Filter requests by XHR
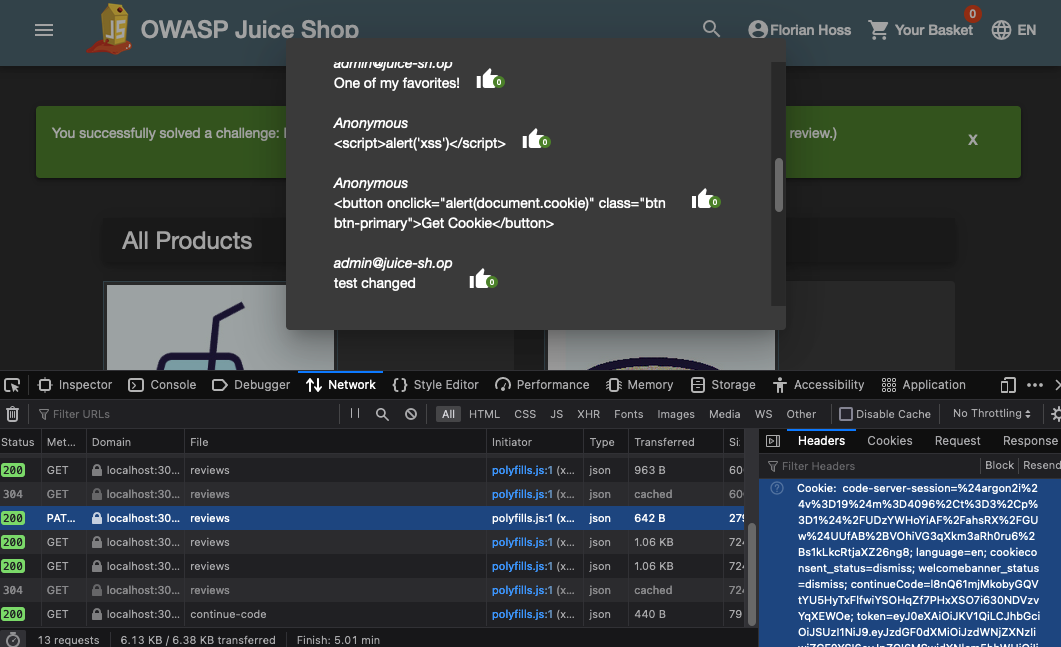 pyautogui.click(x=589, y=414)
